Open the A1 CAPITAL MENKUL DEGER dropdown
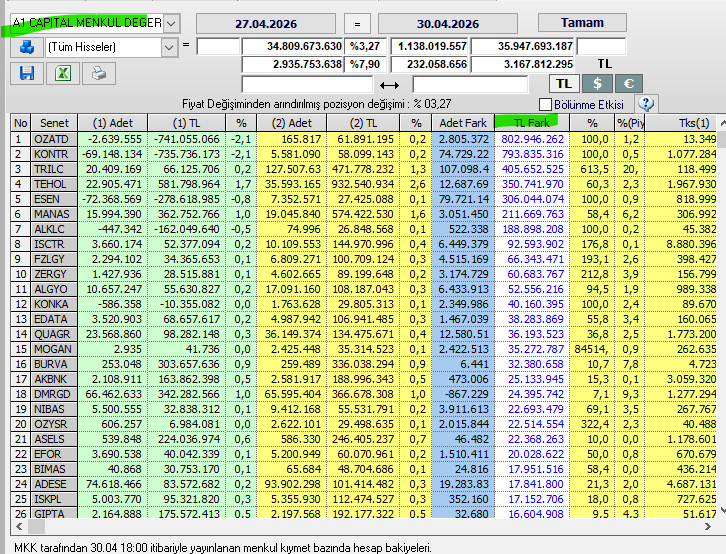 tap(171, 23)
